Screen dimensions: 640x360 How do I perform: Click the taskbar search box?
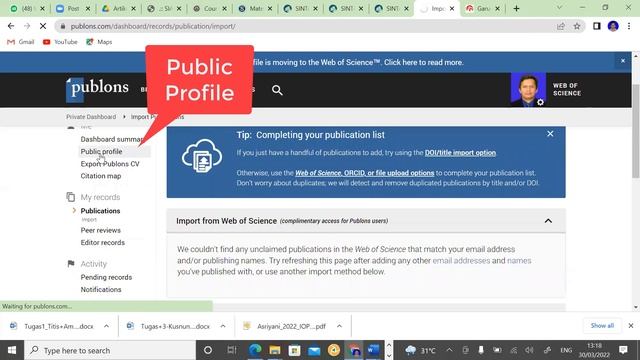click(110, 350)
